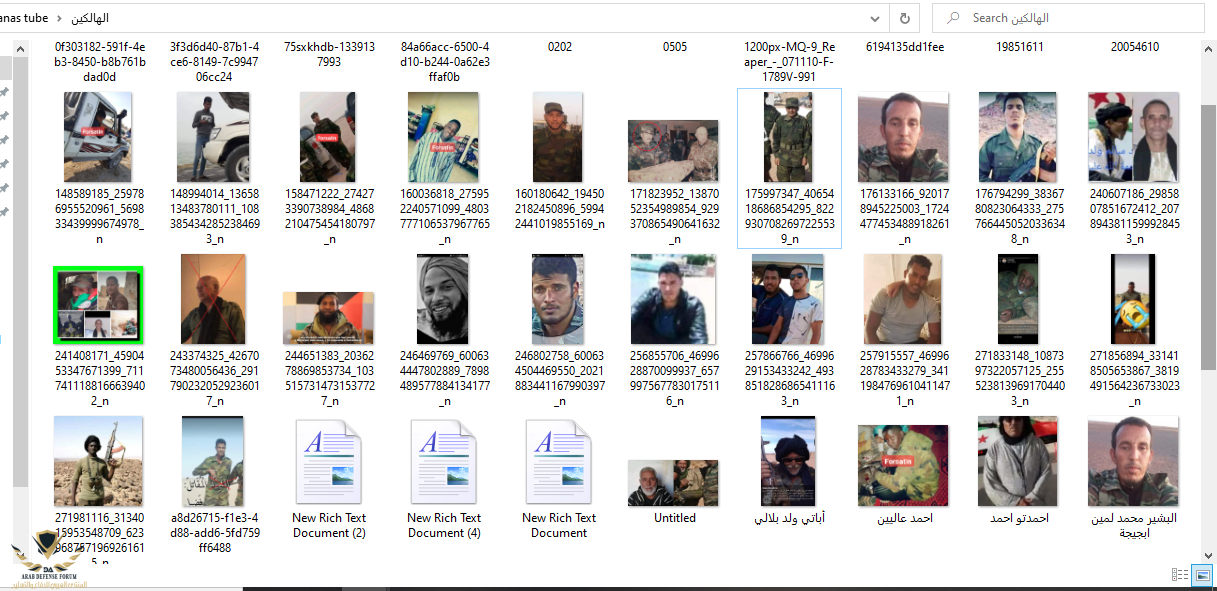
Task: Click the refresh icon beside the address bar
Action: click(x=905, y=18)
